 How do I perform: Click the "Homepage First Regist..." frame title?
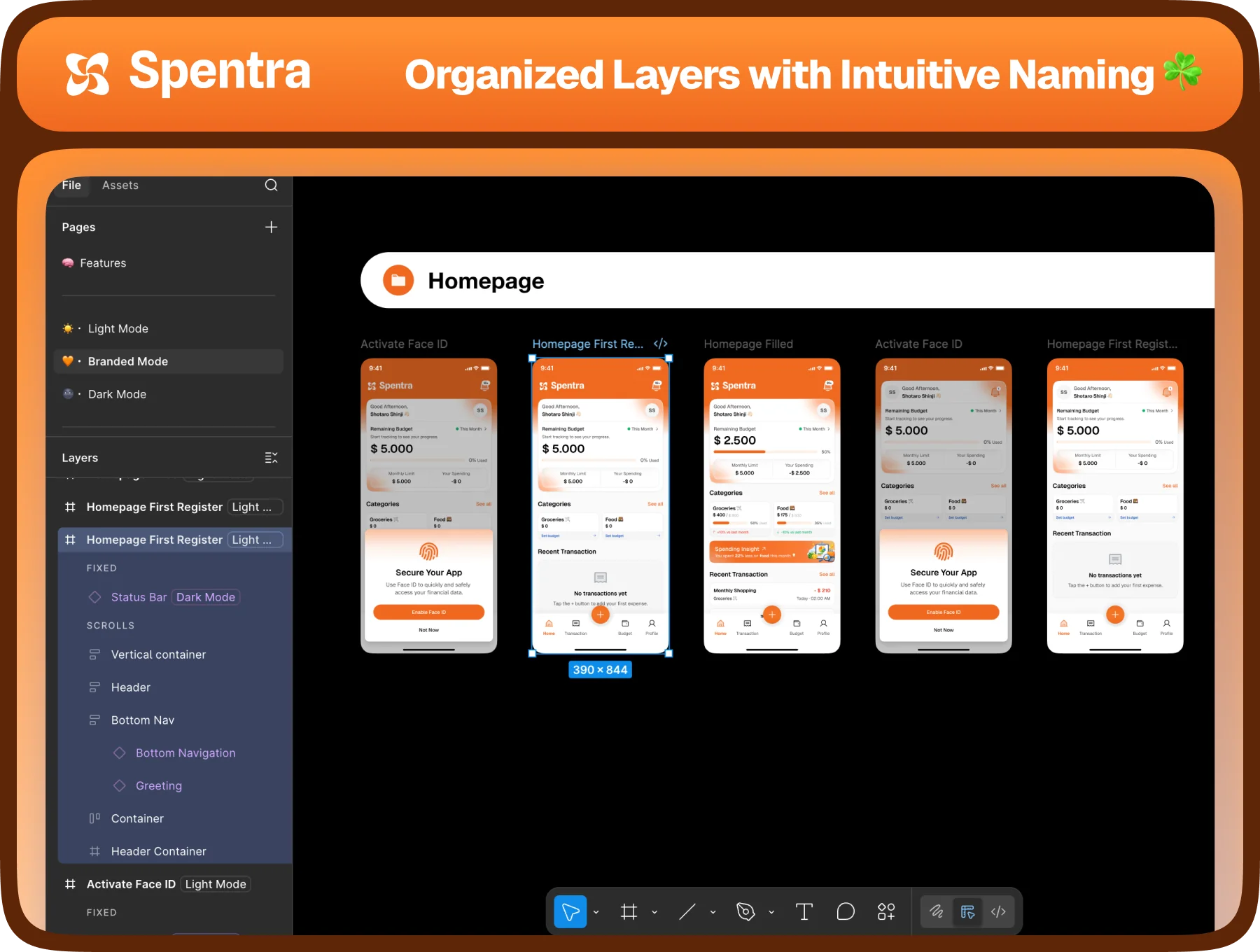1112,344
